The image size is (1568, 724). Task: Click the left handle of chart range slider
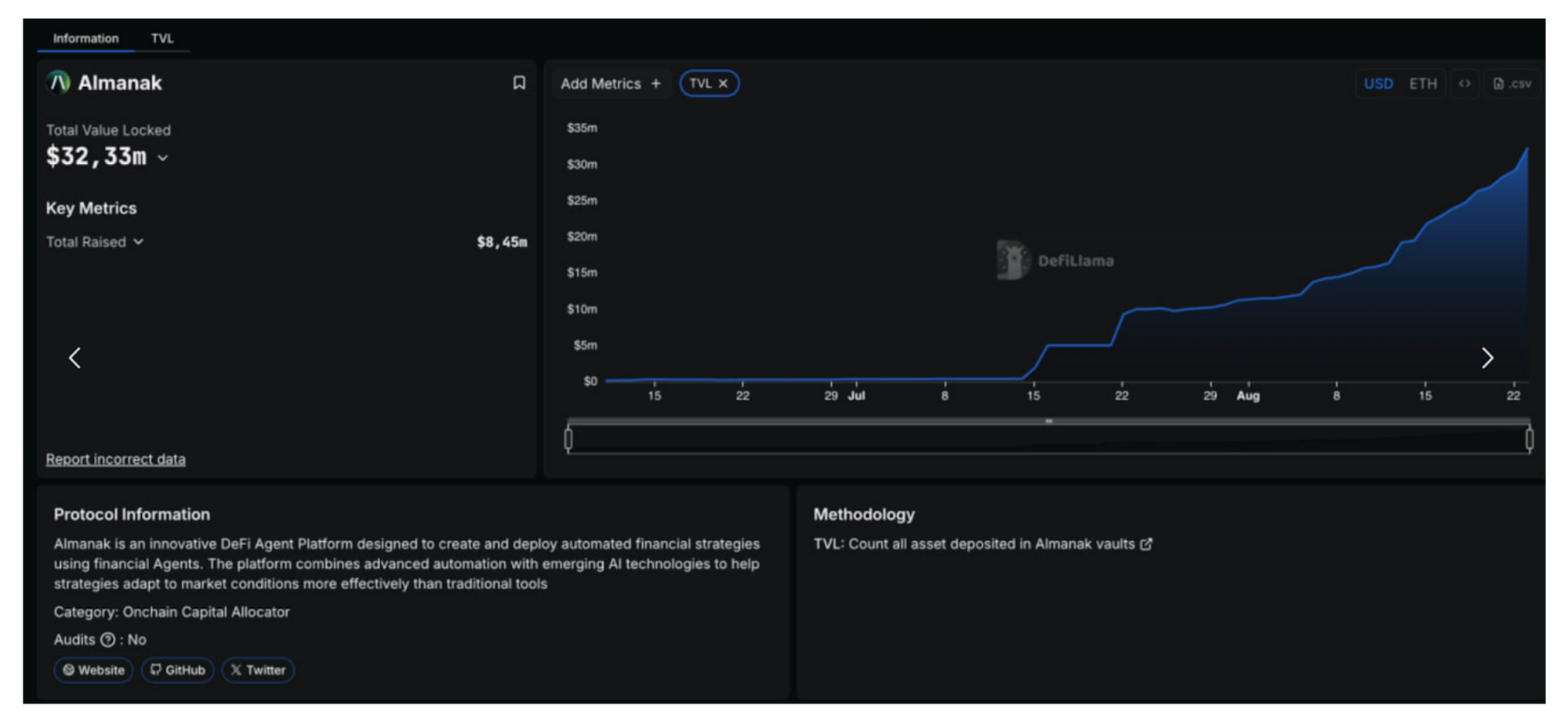[568, 439]
